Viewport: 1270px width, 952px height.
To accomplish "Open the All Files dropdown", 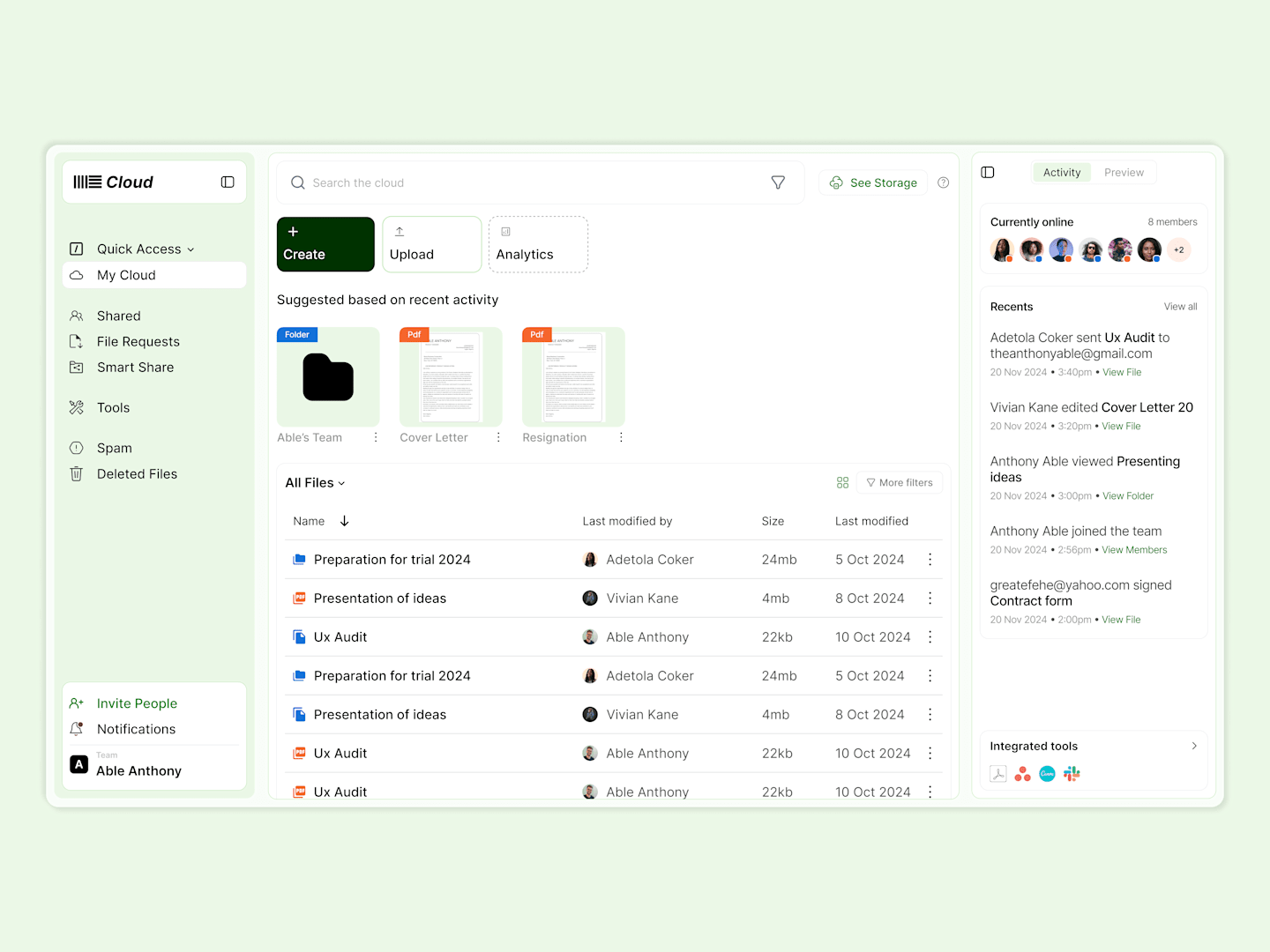I will pyautogui.click(x=315, y=483).
